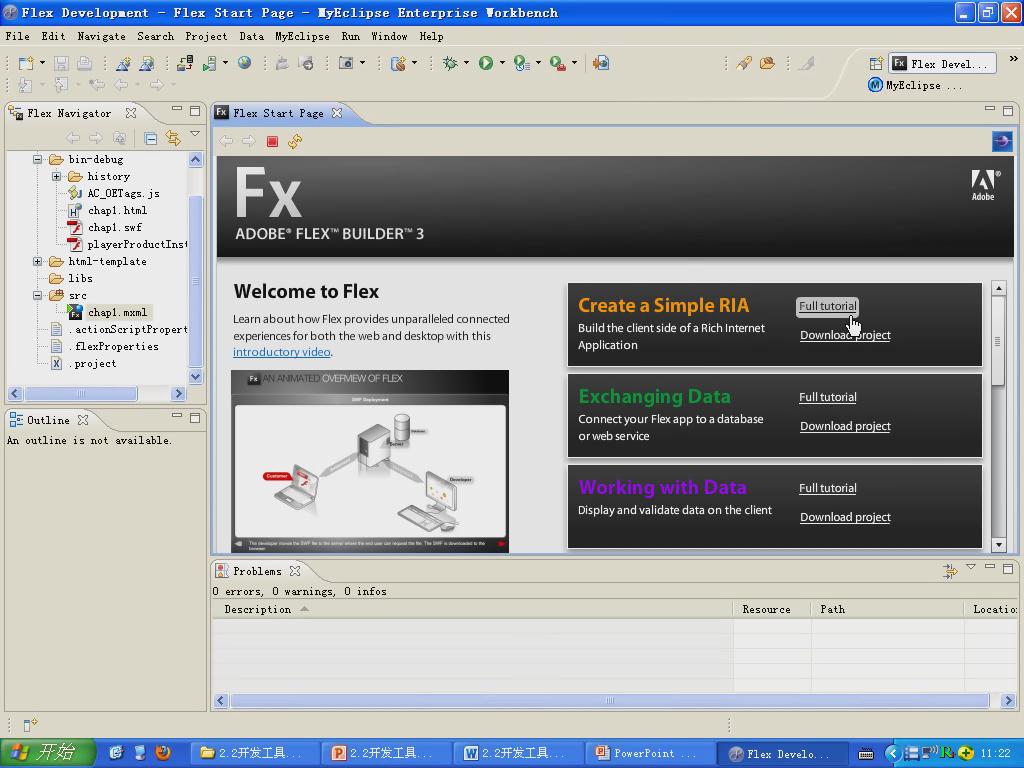Viewport: 1024px width, 768px height.
Task: Click Full tutorial for Exchanging Data
Action: [x=827, y=397]
